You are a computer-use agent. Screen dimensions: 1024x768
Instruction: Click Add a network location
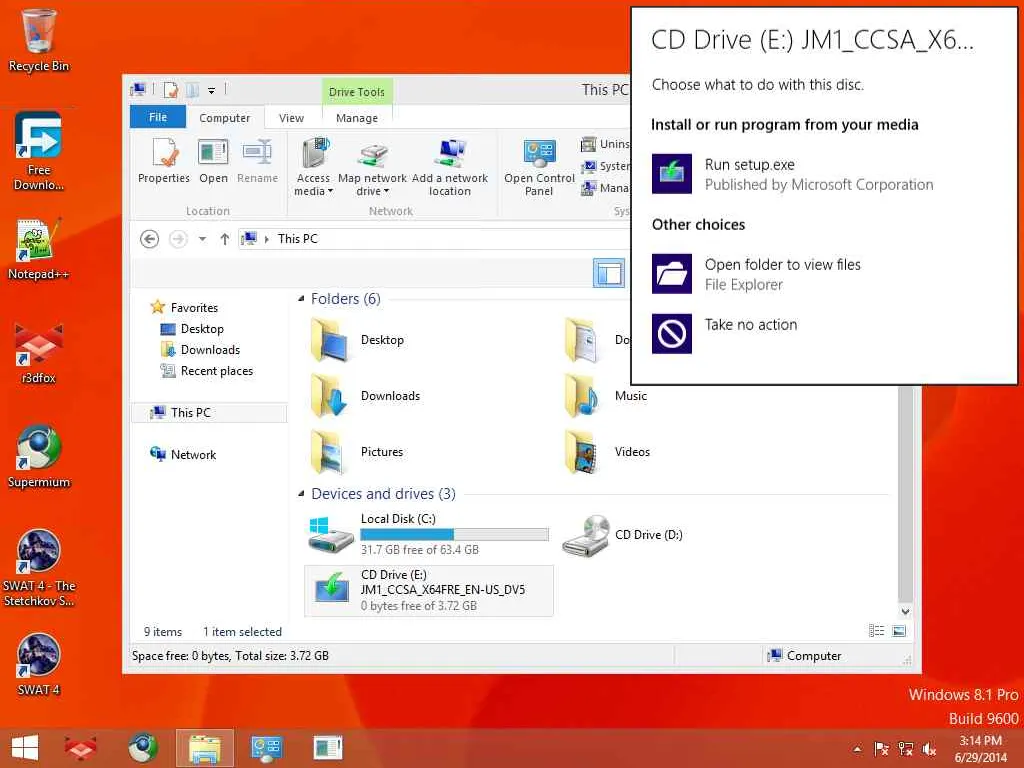(x=450, y=167)
